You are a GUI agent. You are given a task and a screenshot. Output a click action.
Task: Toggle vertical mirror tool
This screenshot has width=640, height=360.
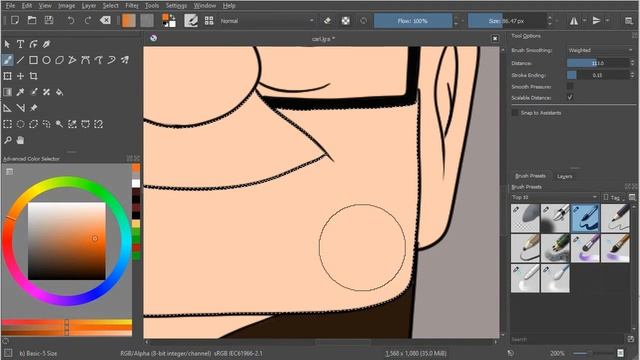tap(596, 20)
